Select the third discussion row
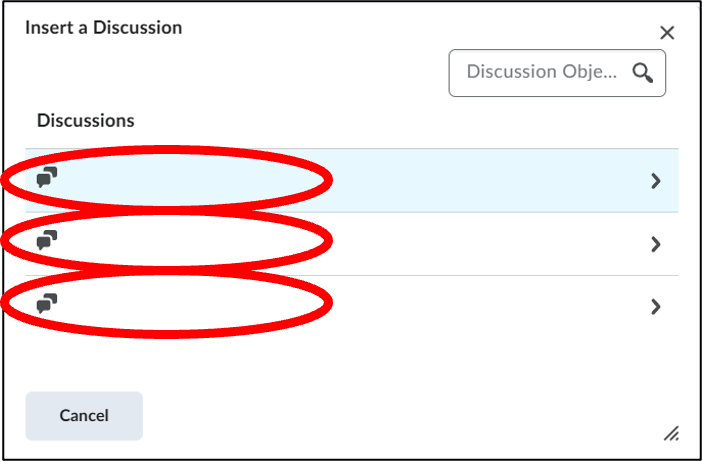Screen dimensions: 702x462 tap(352, 307)
